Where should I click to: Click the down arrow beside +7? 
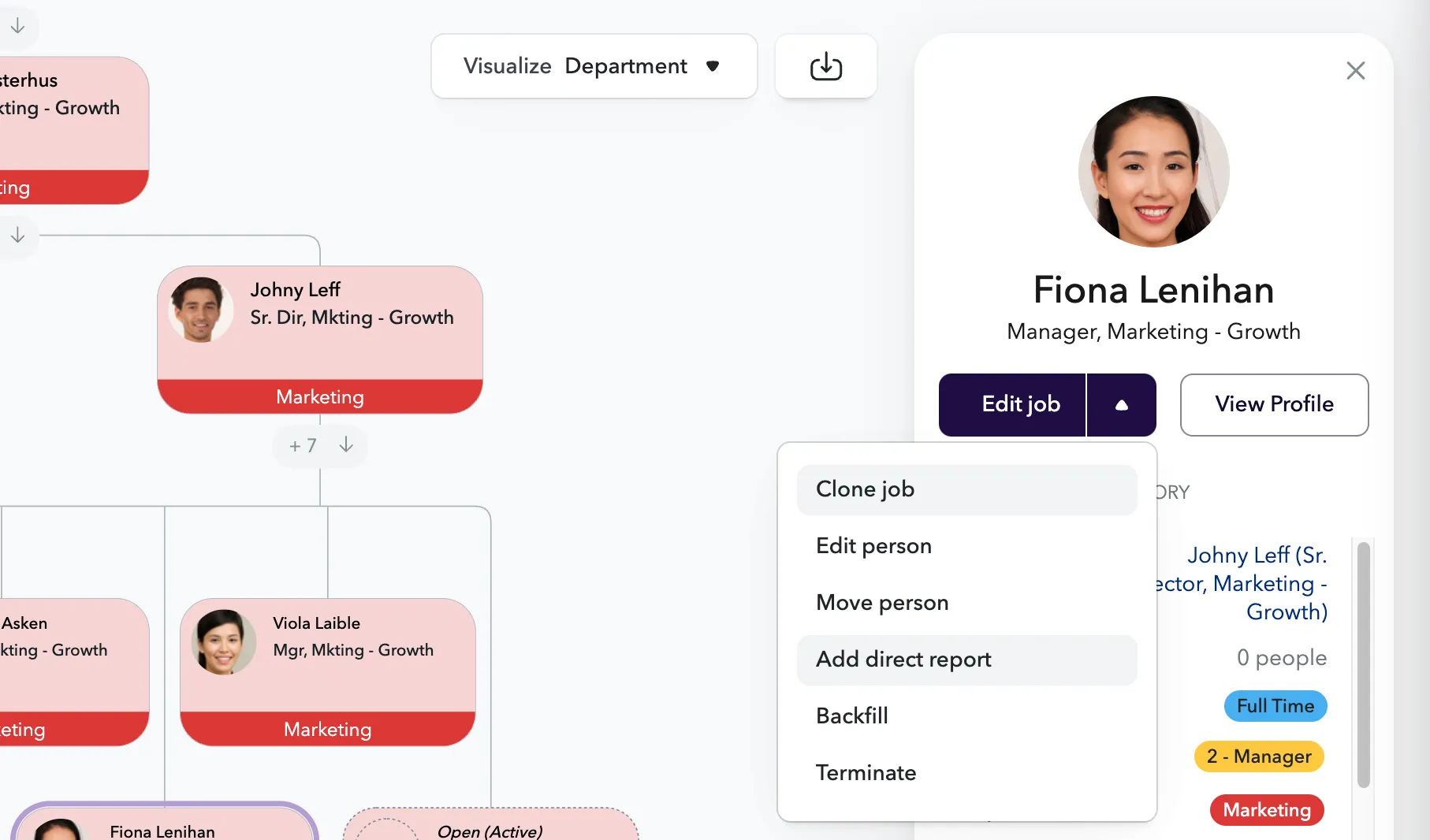click(346, 445)
